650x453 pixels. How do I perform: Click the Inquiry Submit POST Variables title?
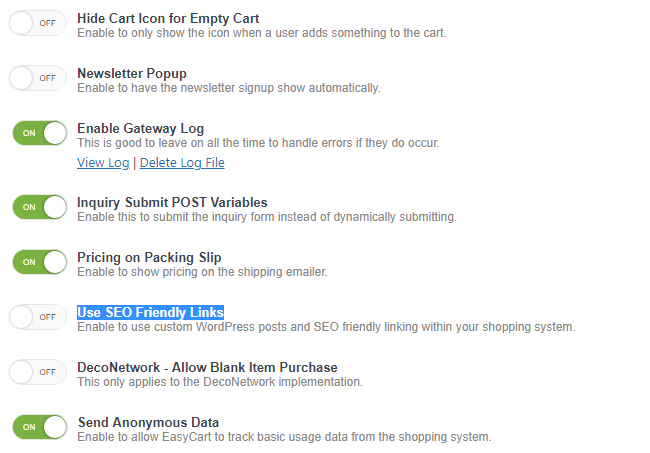click(172, 202)
